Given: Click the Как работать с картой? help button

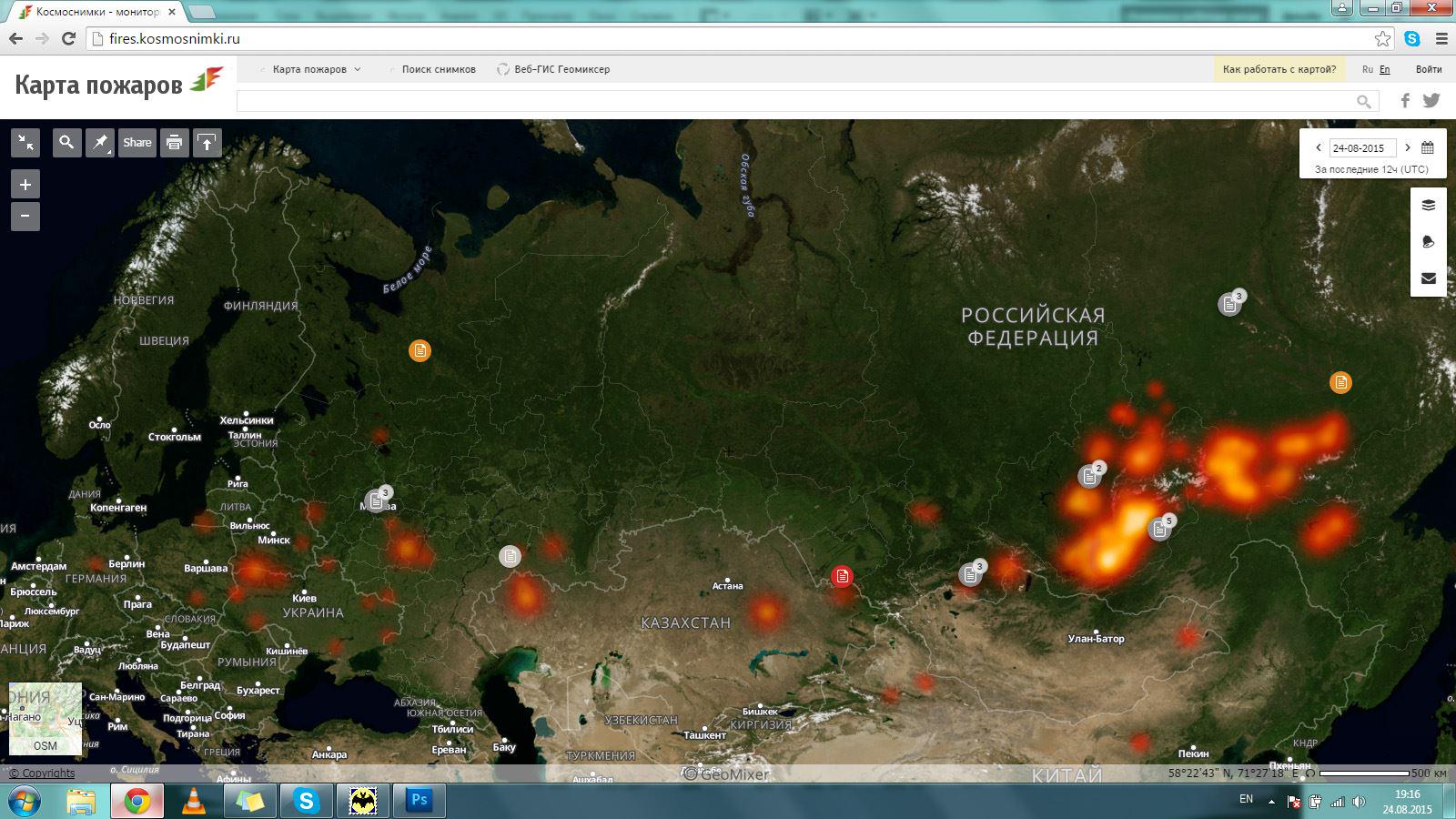Looking at the screenshot, I should pos(1279,69).
